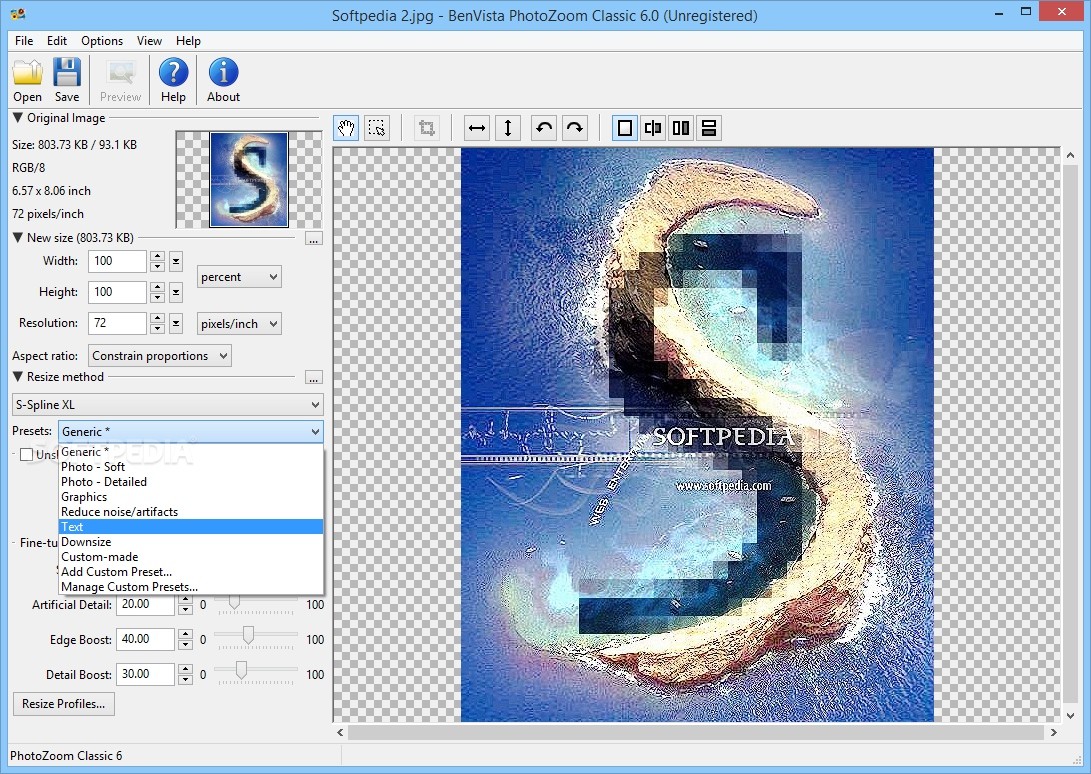Click the About info icon

[x=223, y=72]
